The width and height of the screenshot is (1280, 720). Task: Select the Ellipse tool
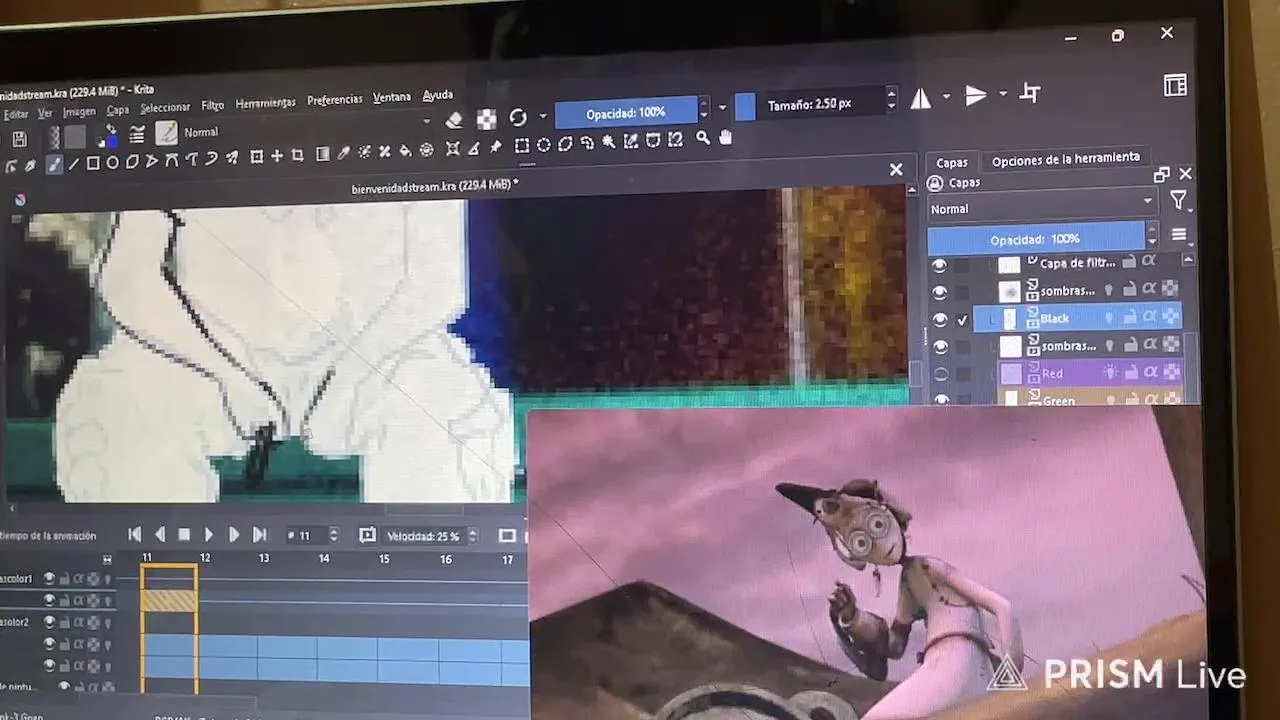(x=112, y=163)
